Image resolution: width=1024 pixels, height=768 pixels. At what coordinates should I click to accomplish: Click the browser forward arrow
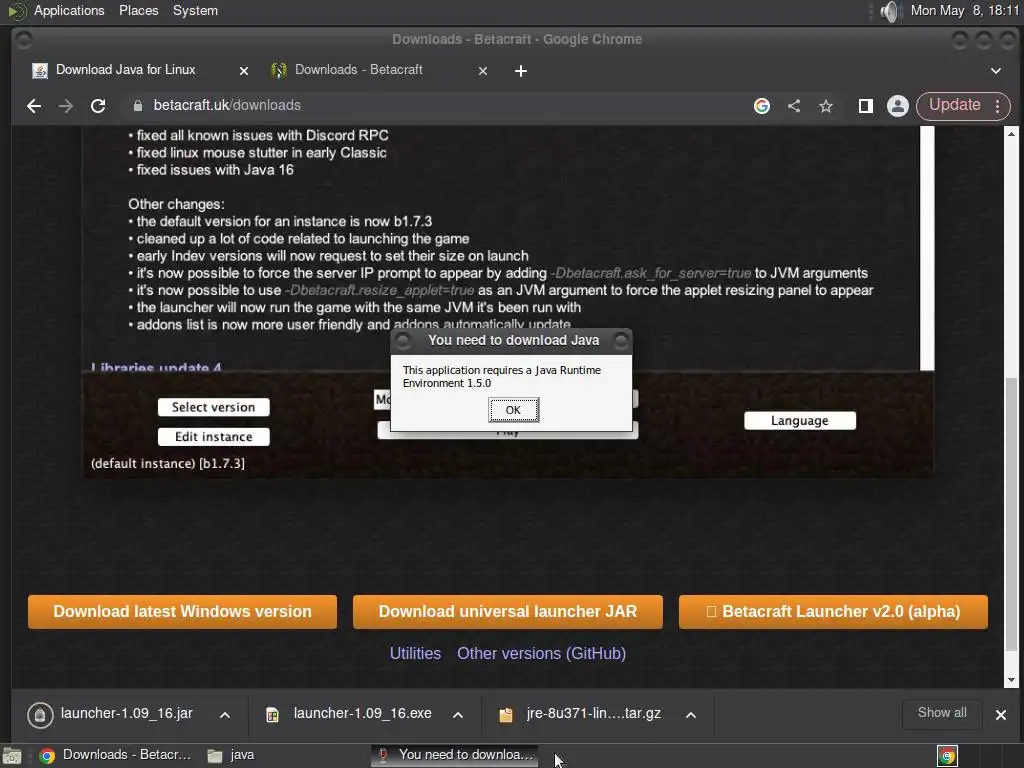click(66, 106)
